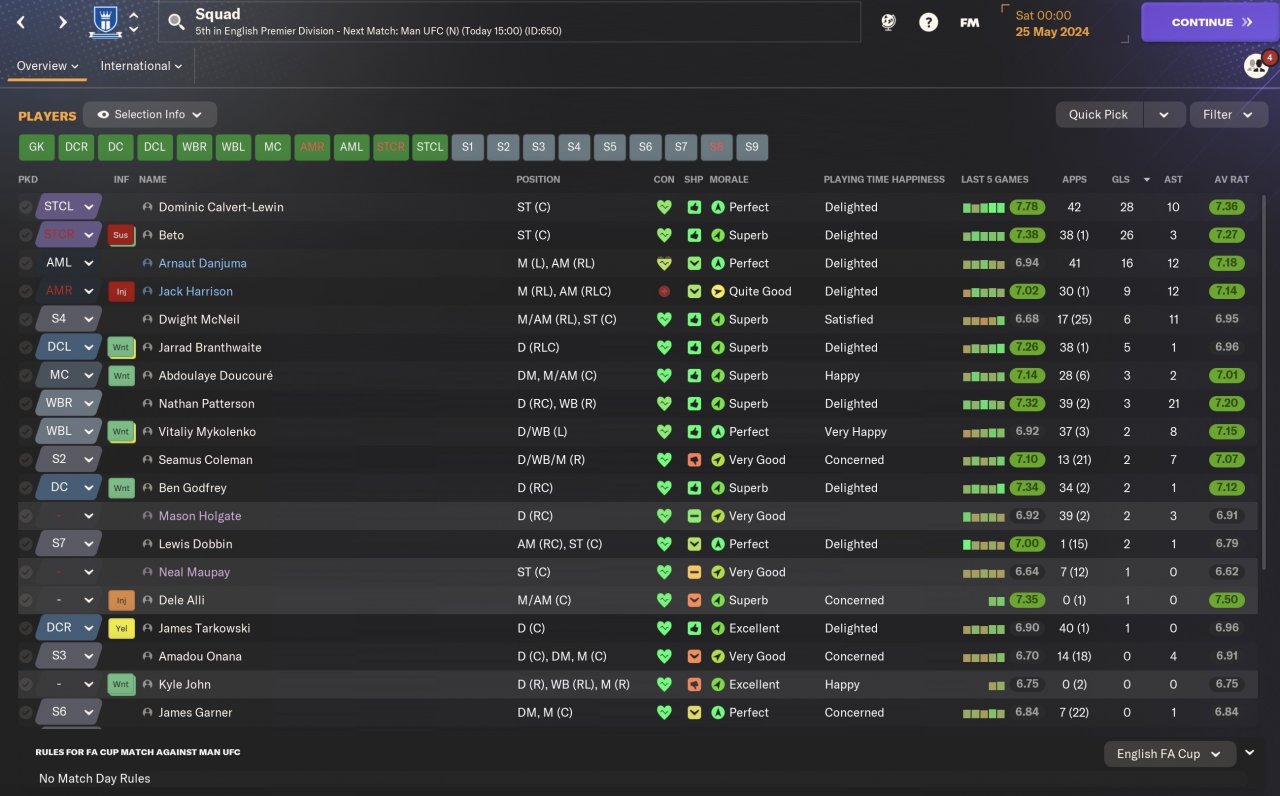The width and height of the screenshot is (1280, 796).
Task: Go back with the left navigation arrow
Action: click(21, 22)
